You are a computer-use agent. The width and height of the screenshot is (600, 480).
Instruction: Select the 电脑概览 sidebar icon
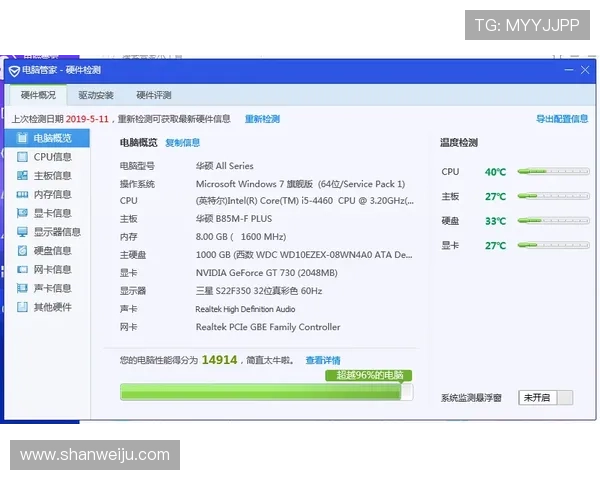pyautogui.click(x=22, y=138)
